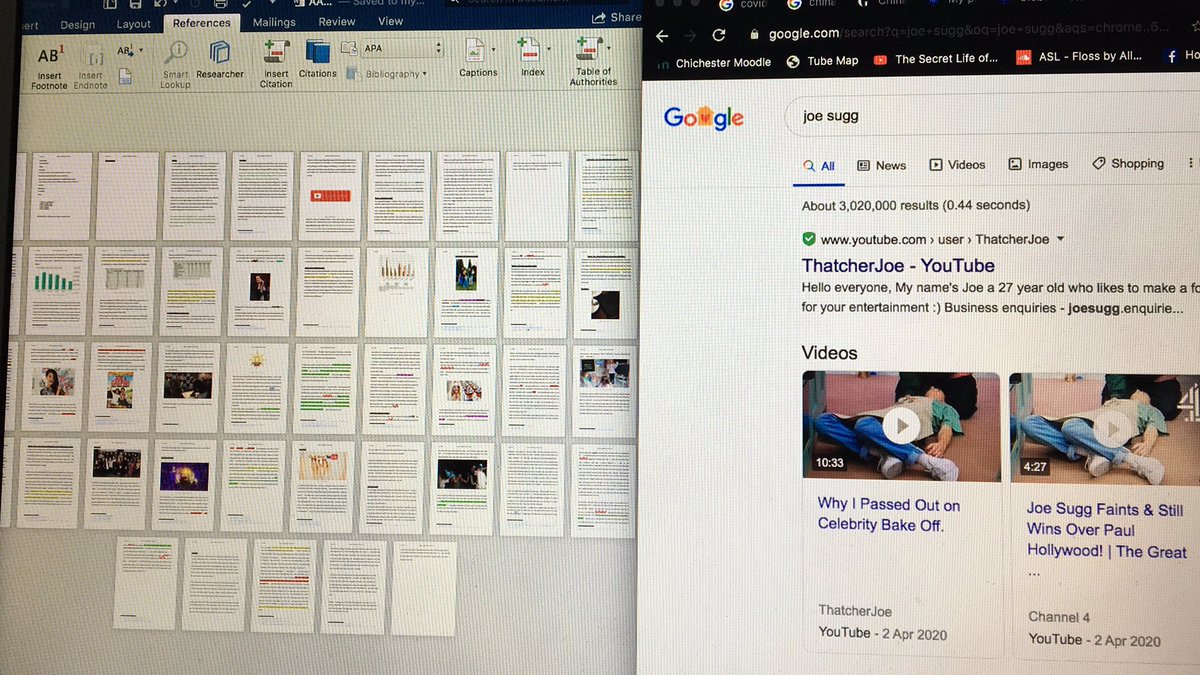Switch to the View tab in Word
Screen dimensions: 1200x675
tap(391, 21)
